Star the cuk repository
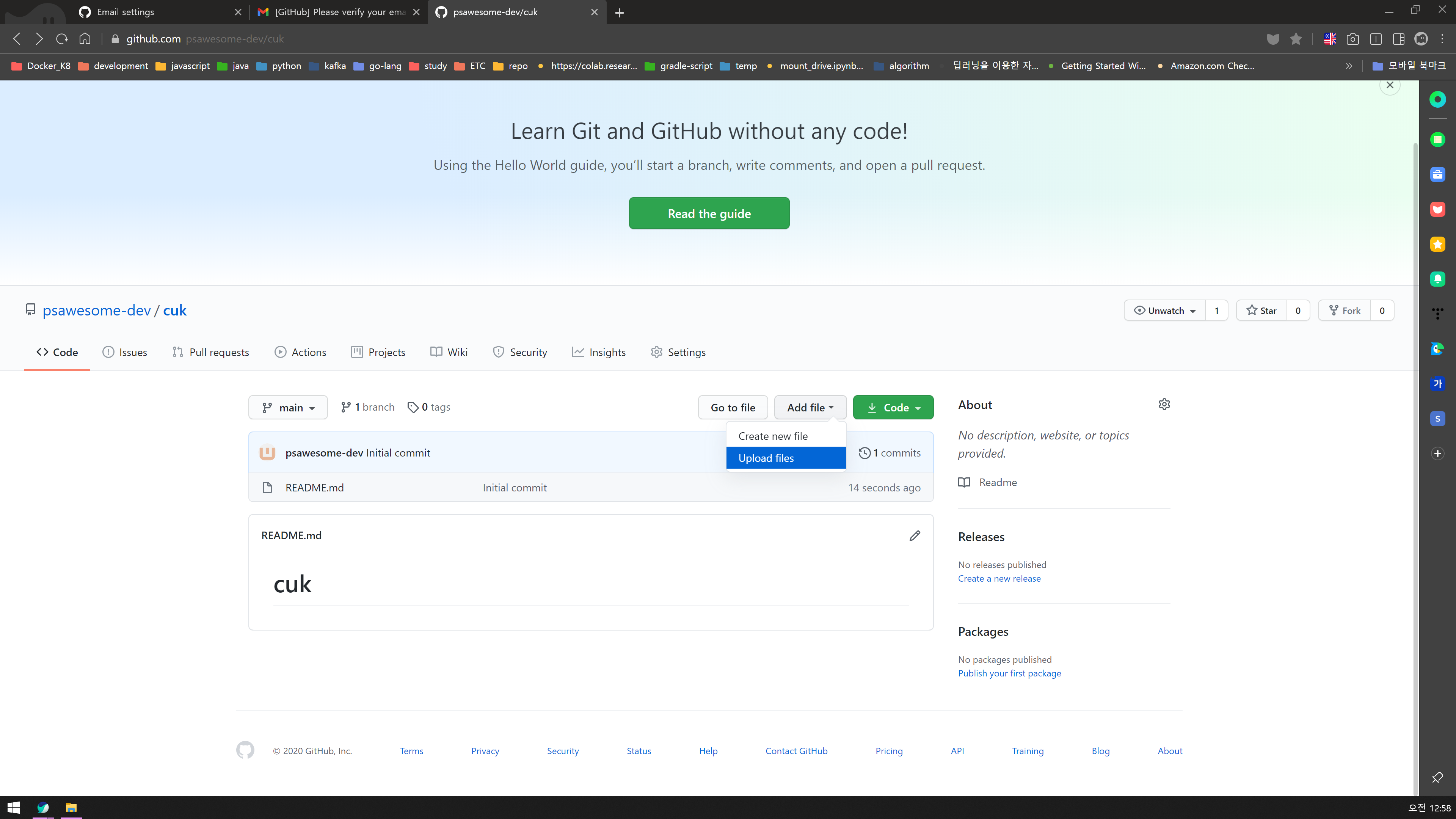Image resolution: width=1456 pixels, height=819 pixels. pyautogui.click(x=1261, y=310)
